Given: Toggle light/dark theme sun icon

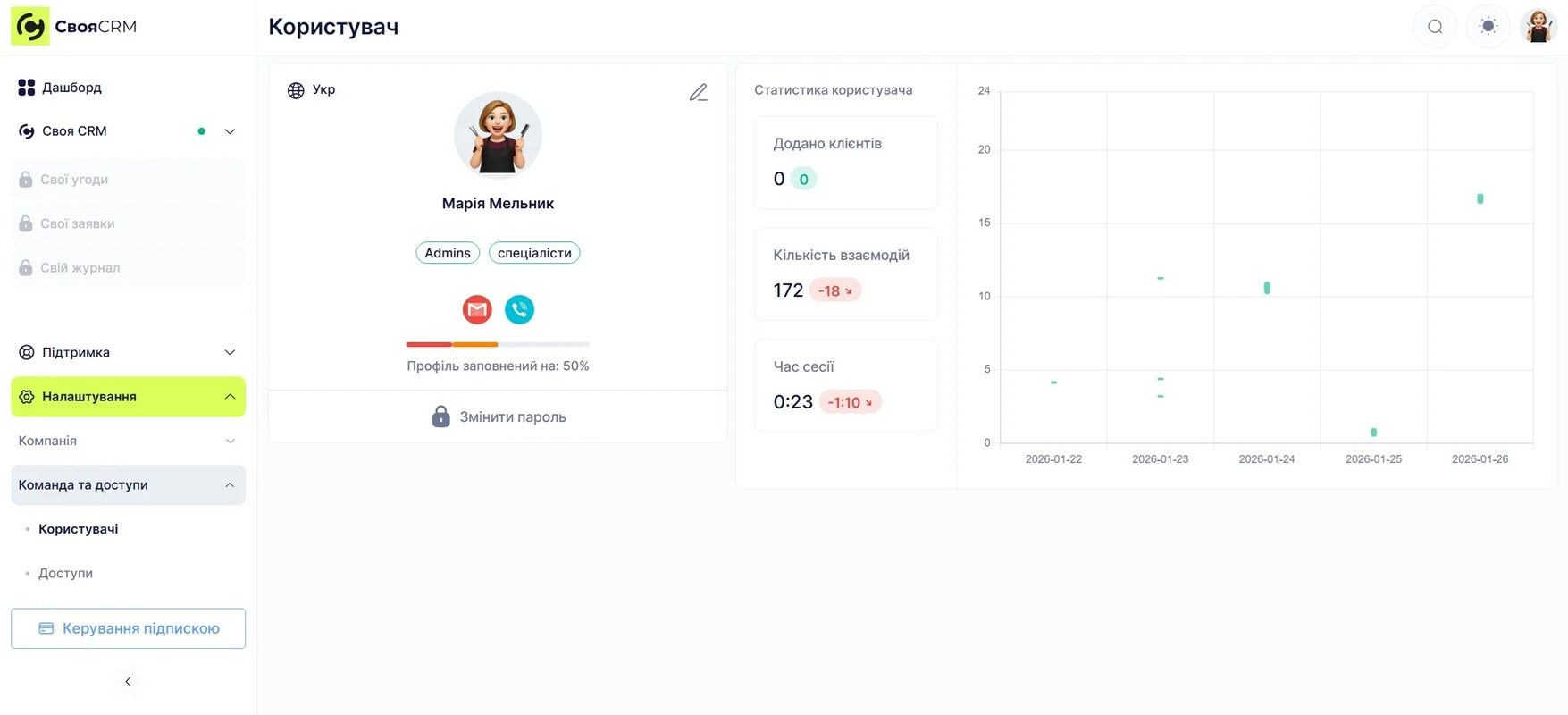Looking at the screenshot, I should [x=1488, y=27].
